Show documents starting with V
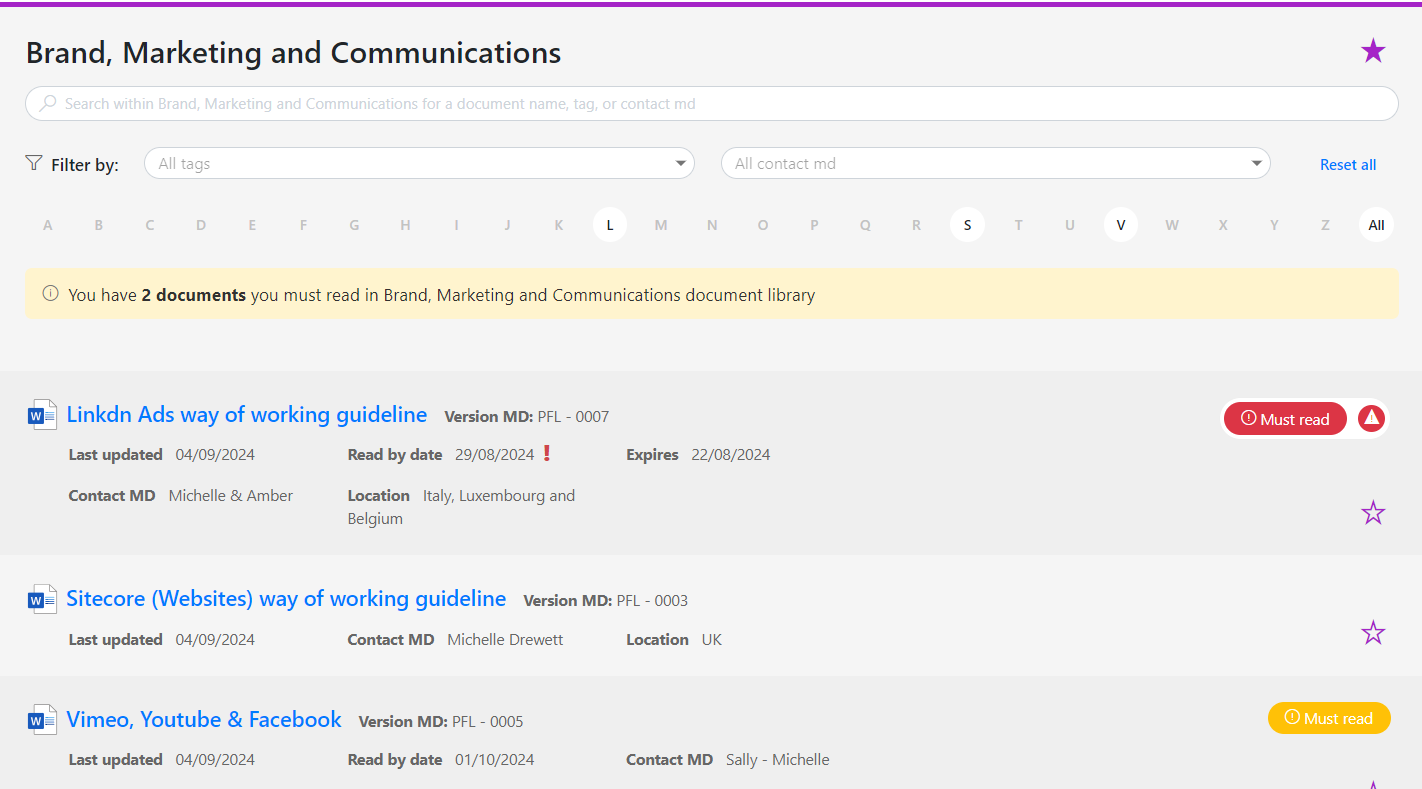 [1121, 225]
